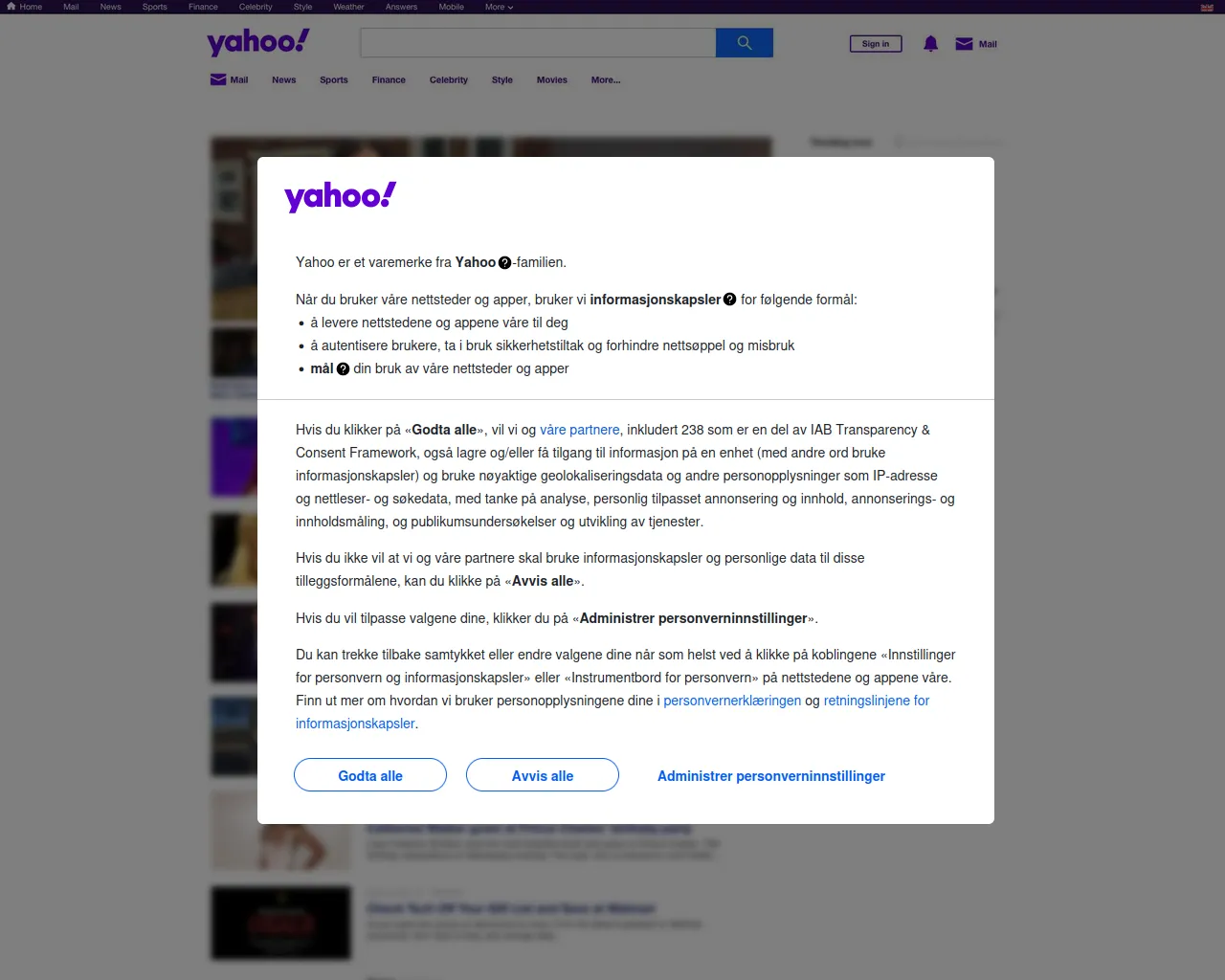Viewport: 1225px width, 980px height.
Task: Expand the More... menu in navigation row
Action: tap(606, 80)
